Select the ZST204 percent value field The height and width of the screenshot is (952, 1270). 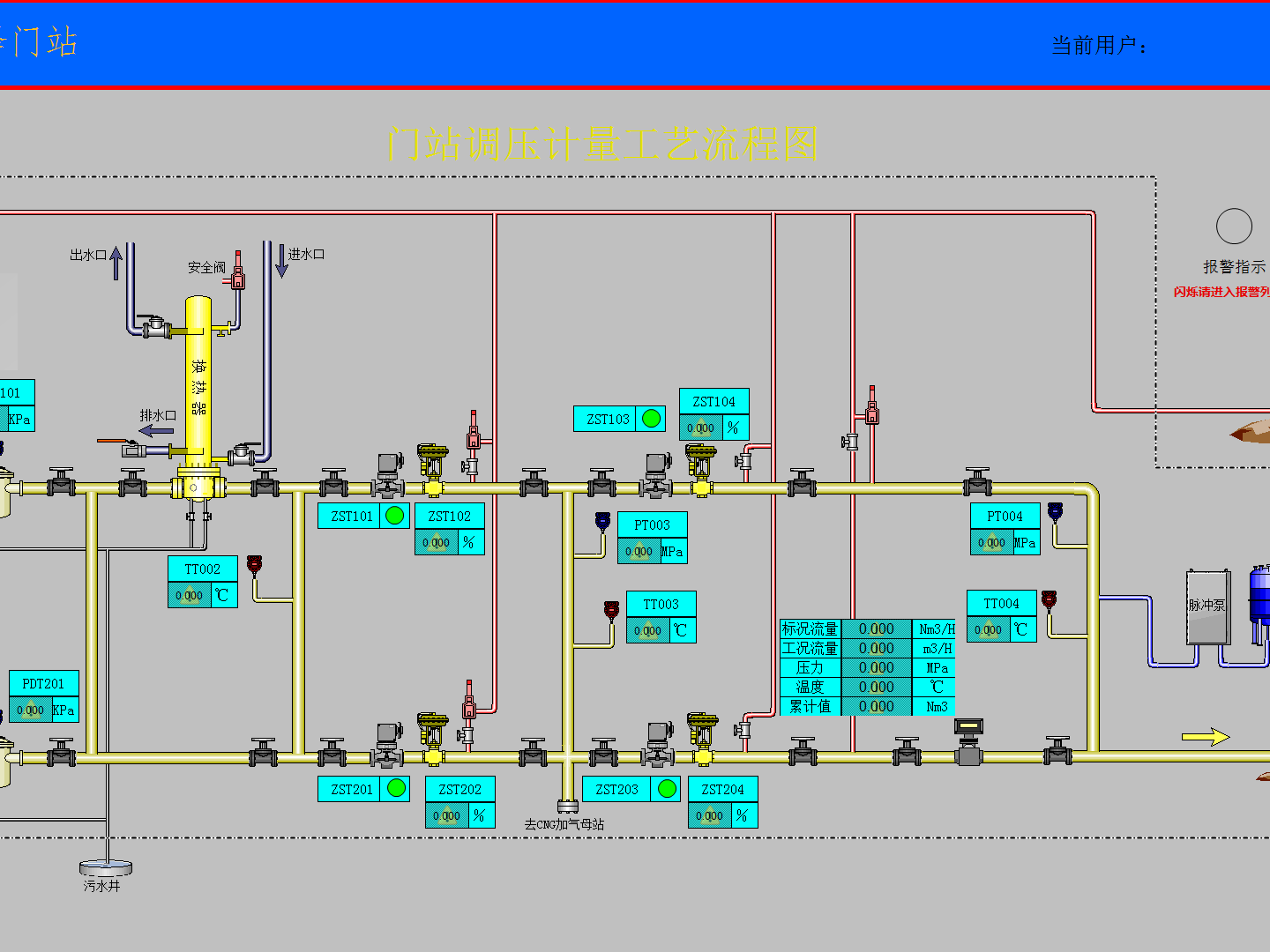click(x=710, y=815)
